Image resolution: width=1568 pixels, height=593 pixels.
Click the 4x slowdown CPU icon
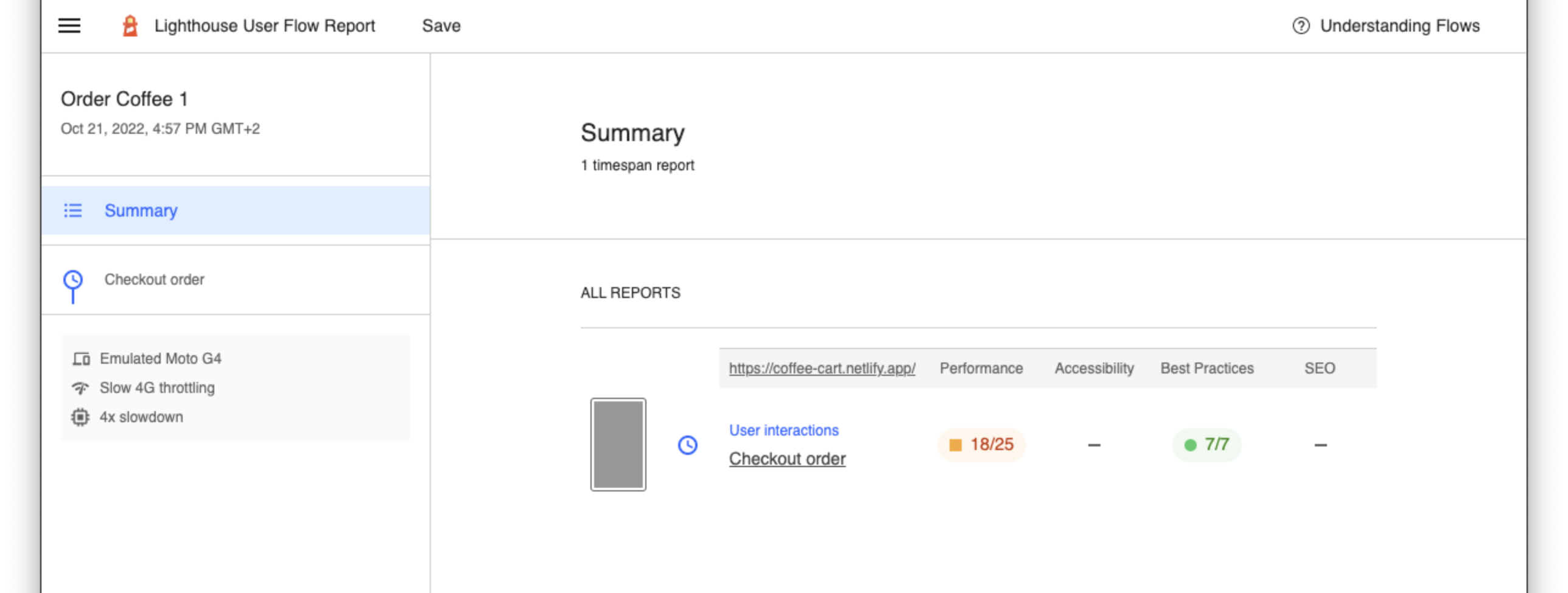(x=80, y=417)
